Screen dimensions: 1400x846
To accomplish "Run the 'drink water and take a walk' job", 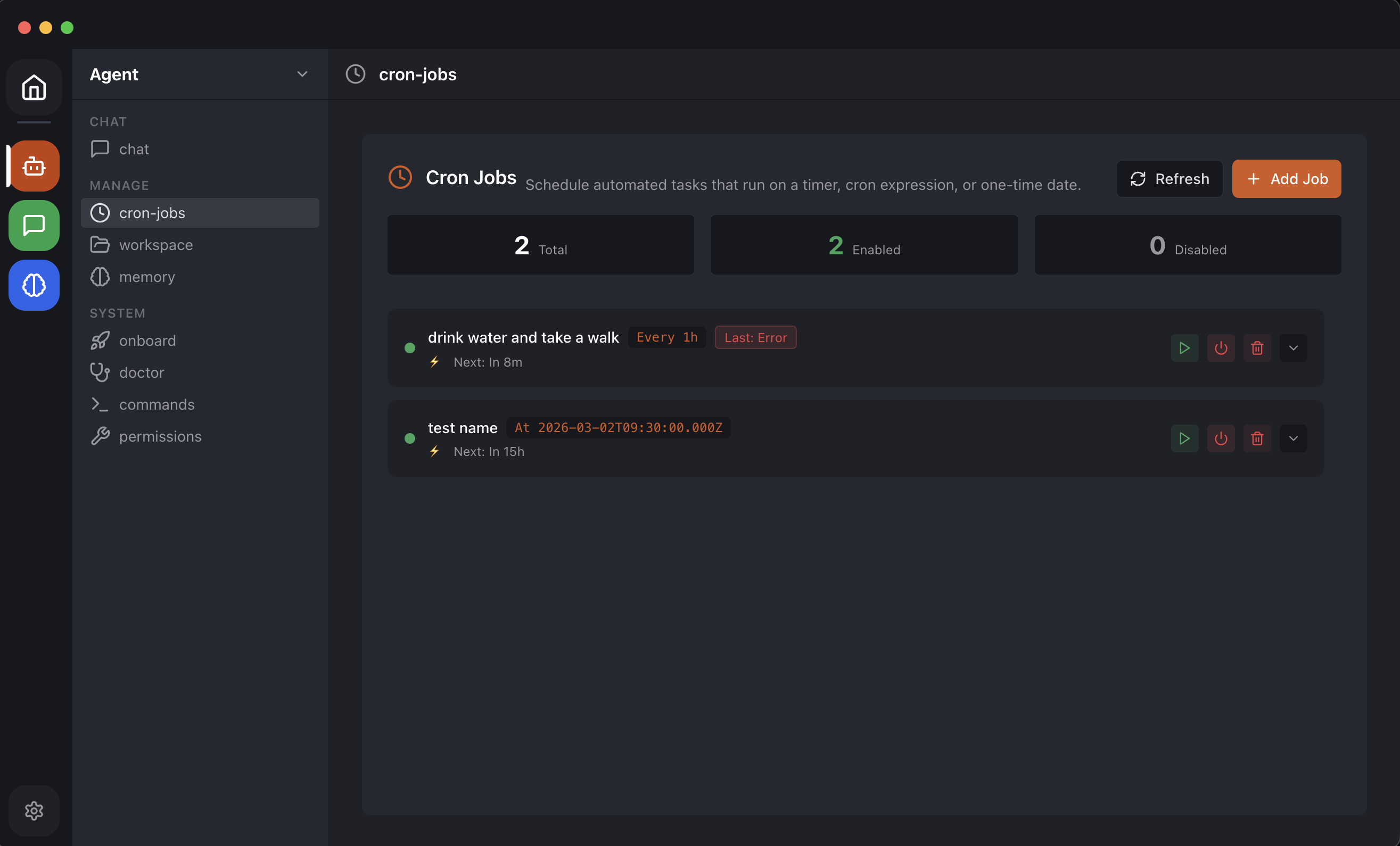I will click(1184, 347).
